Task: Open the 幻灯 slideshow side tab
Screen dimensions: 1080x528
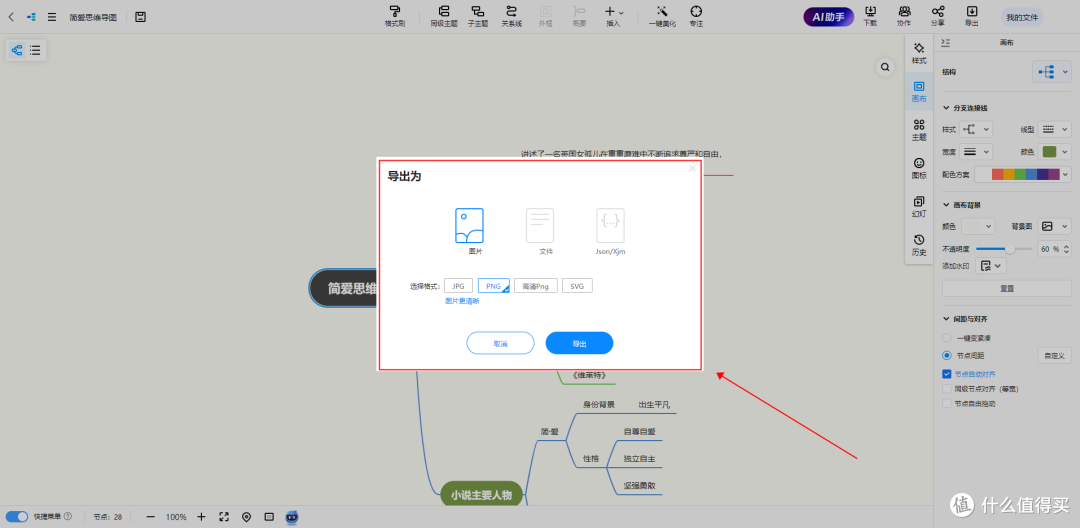Action: pos(919,207)
